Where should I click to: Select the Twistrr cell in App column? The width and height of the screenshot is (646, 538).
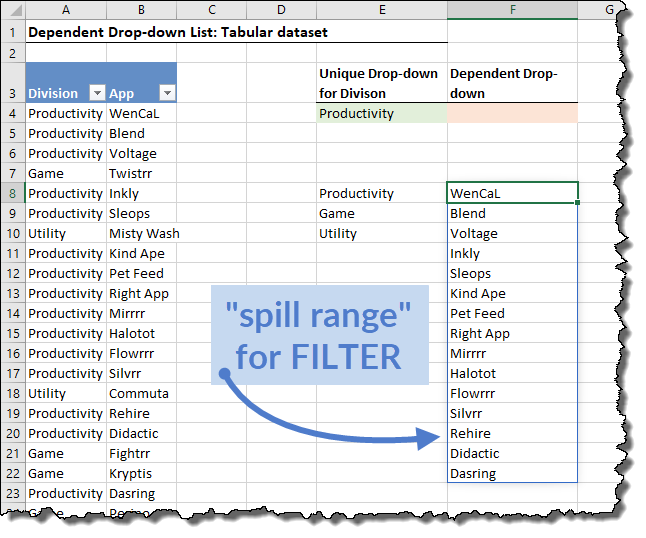pyautogui.click(x=141, y=173)
